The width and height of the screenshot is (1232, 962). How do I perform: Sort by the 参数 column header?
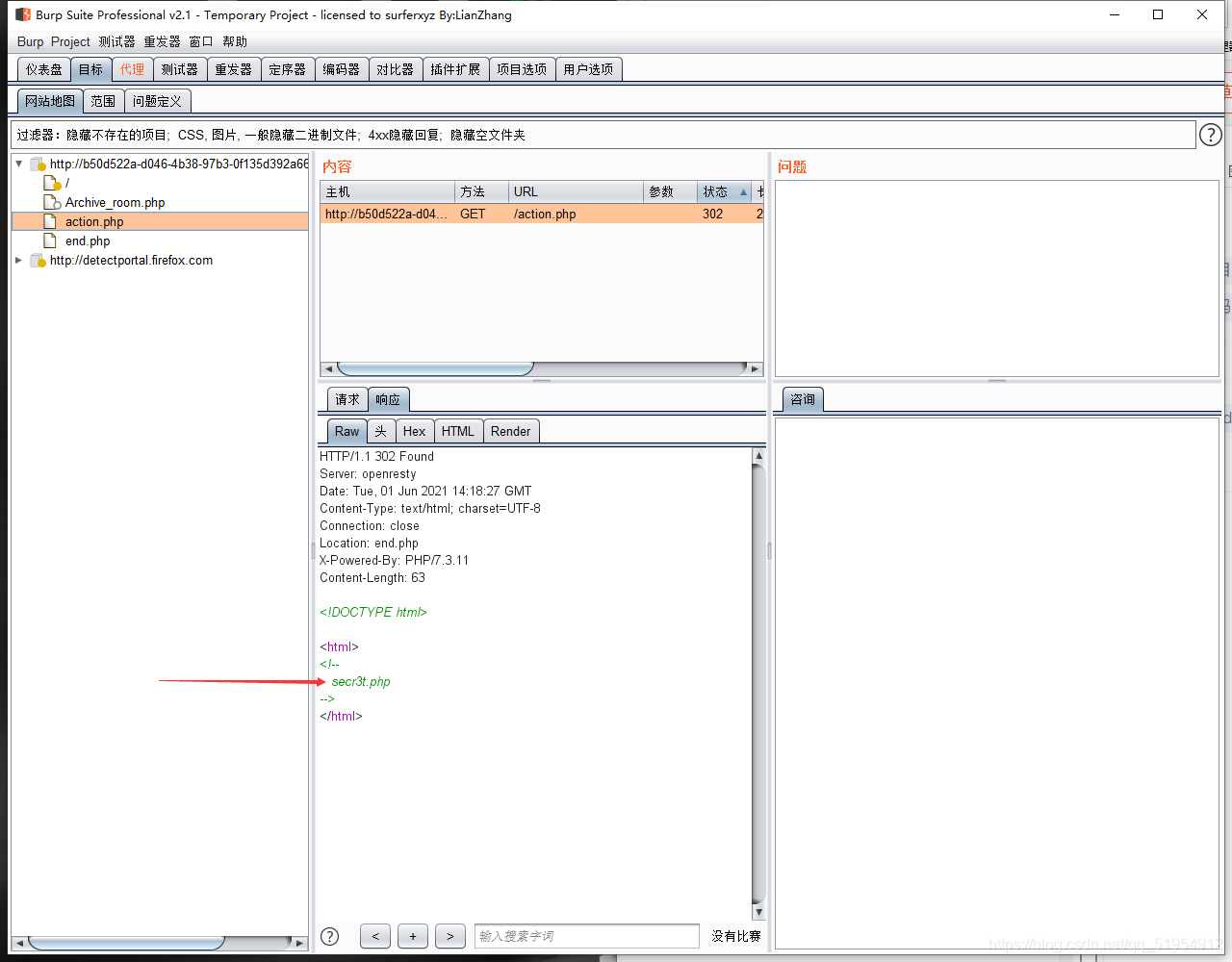coord(670,192)
